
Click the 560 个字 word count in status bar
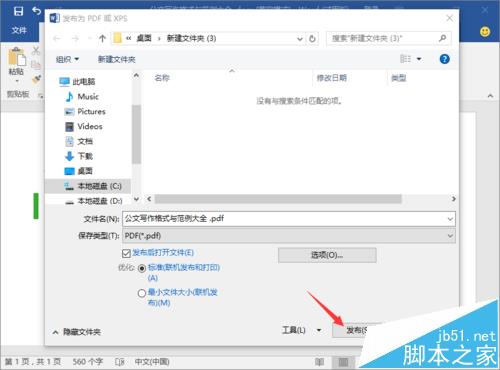click(x=88, y=362)
